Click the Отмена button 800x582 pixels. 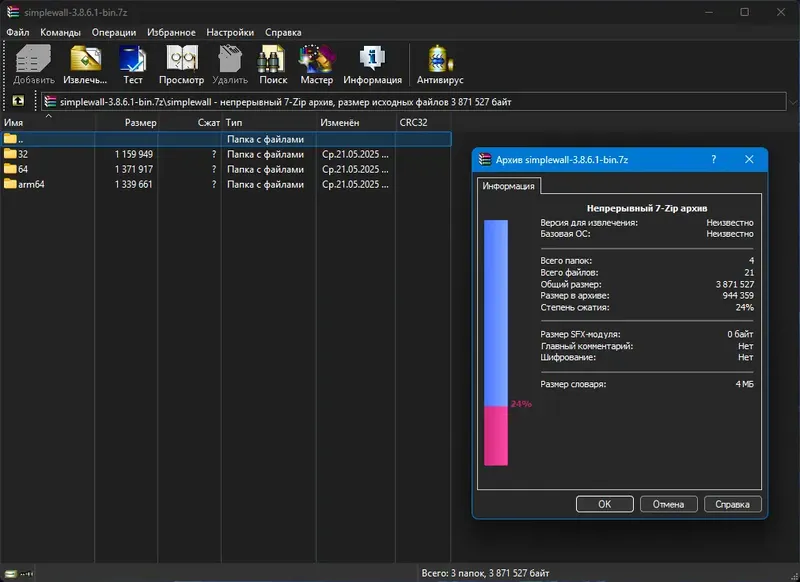tap(668, 504)
